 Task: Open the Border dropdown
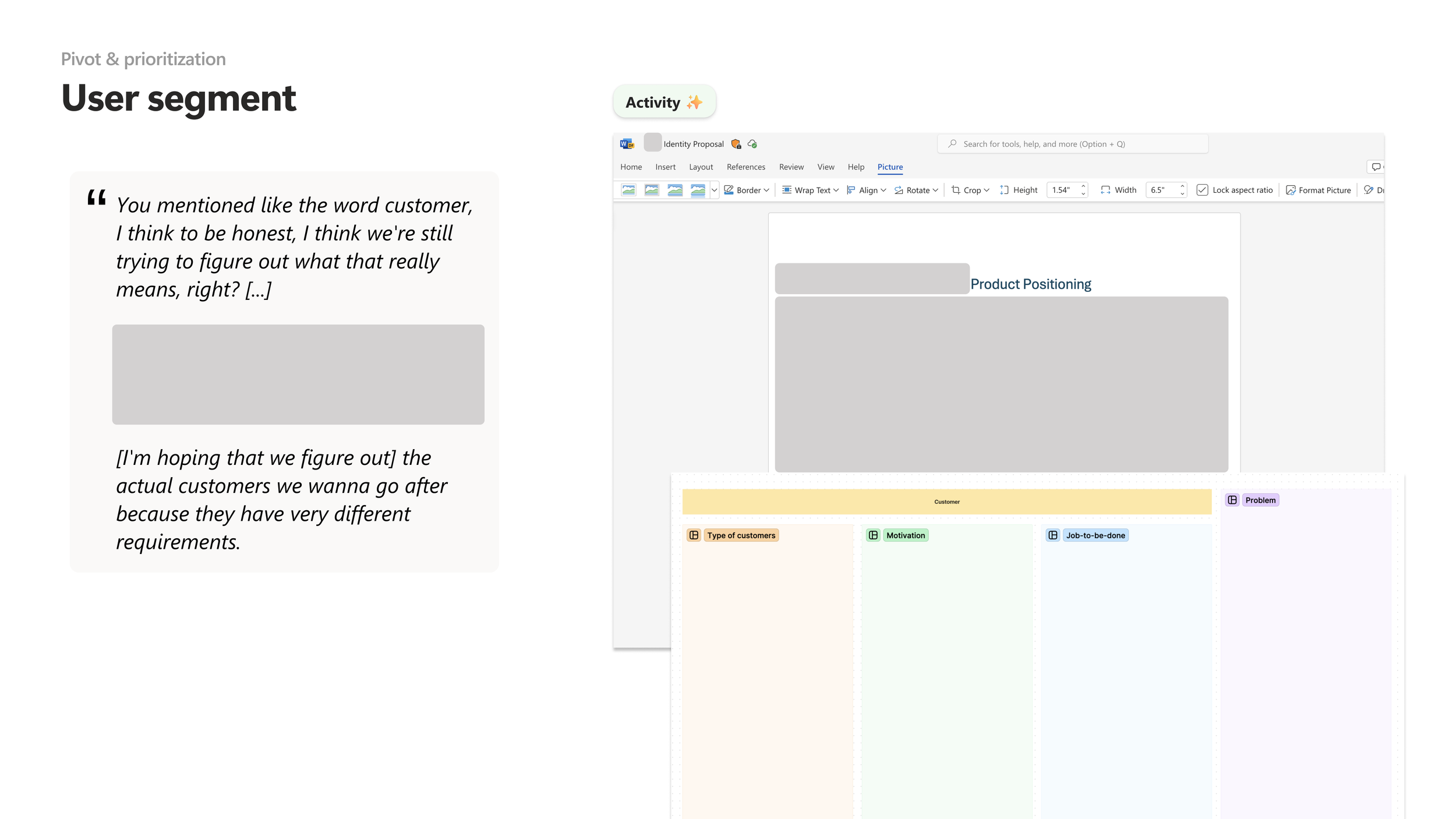coord(747,190)
